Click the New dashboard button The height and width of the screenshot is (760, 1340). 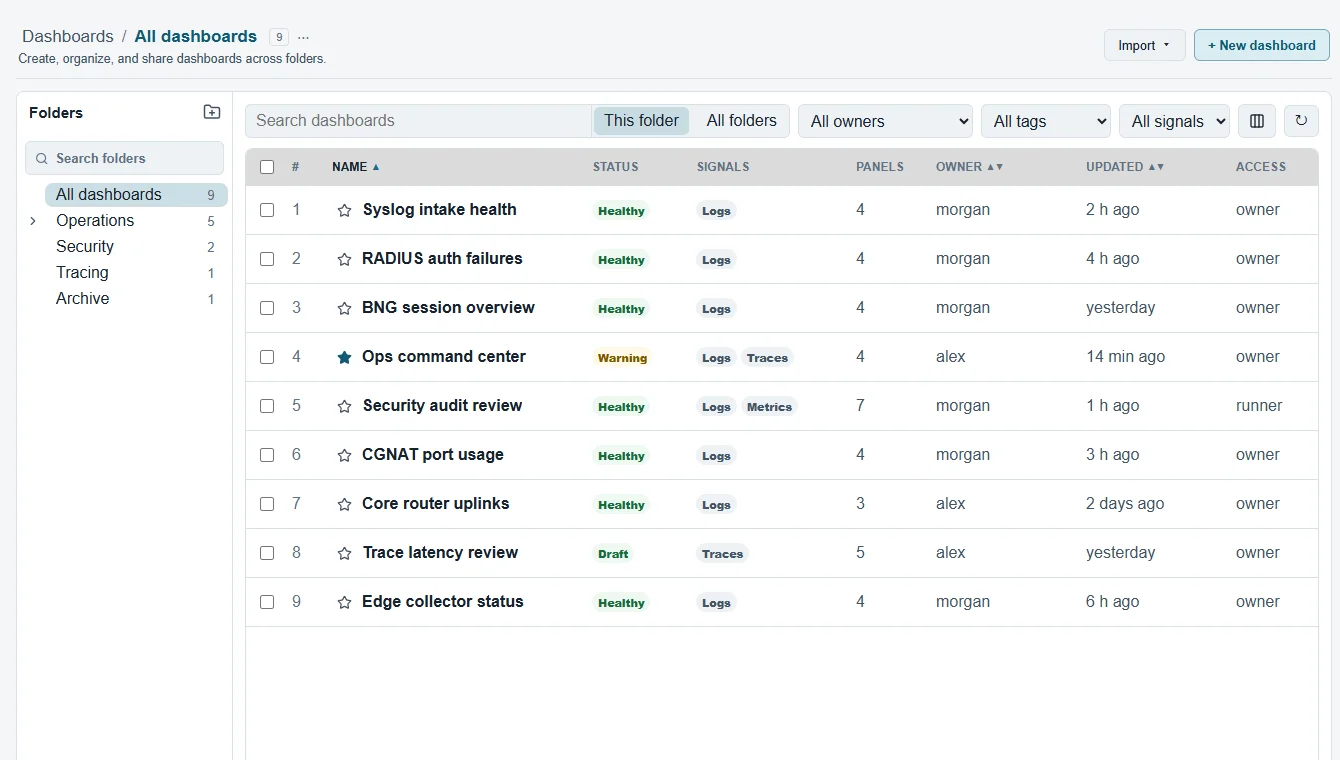click(1261, 45)
